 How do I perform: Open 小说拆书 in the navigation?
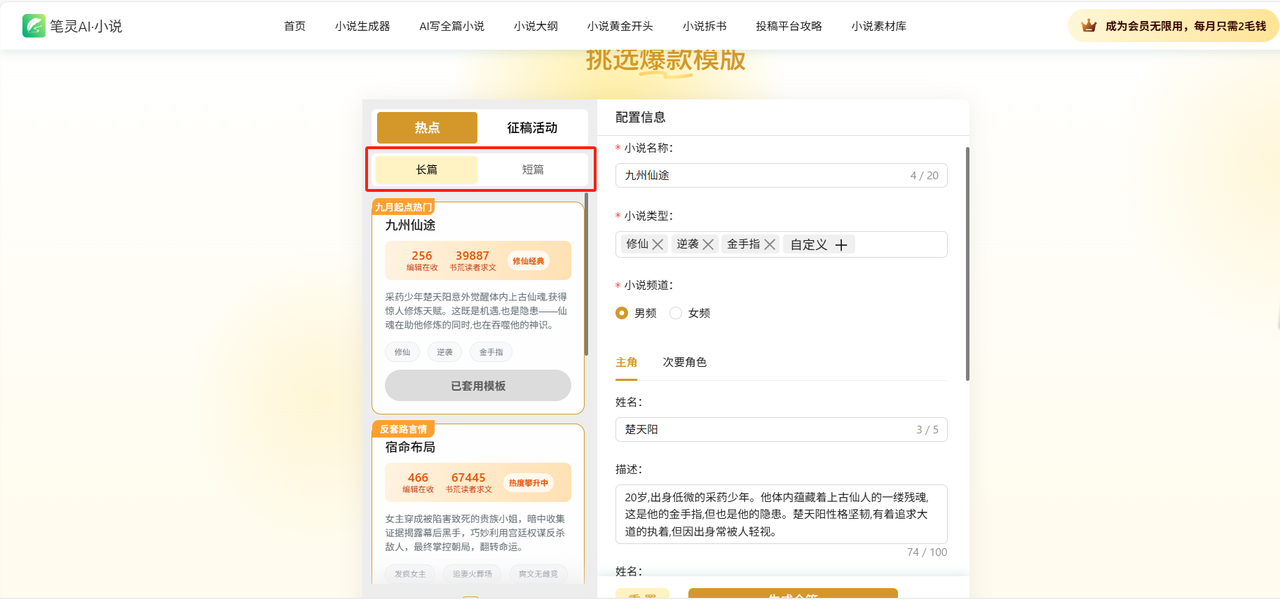coord(705,26)
